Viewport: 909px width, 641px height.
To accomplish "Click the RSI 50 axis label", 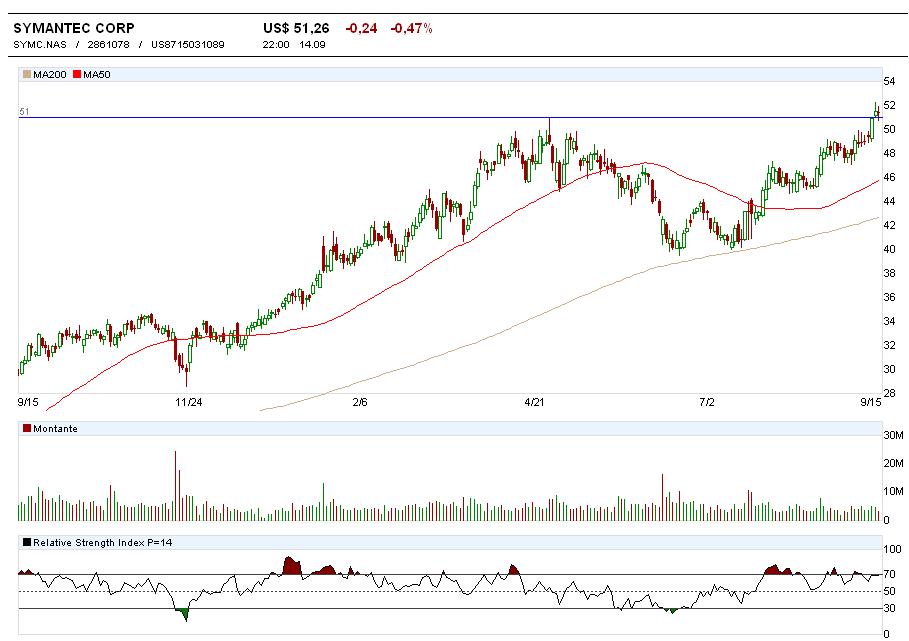I will 889,591.
